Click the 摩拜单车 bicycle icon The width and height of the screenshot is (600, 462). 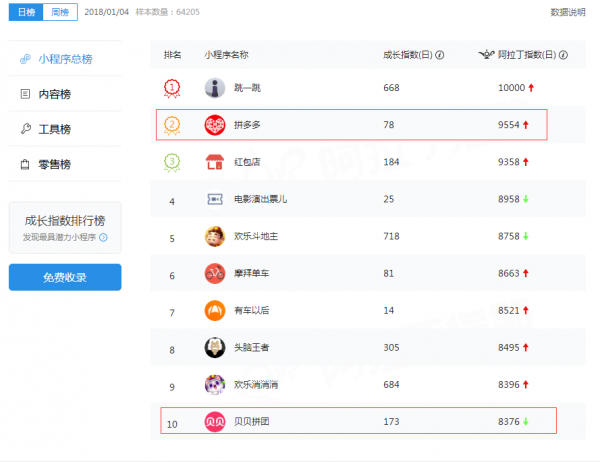coord(215,273)
